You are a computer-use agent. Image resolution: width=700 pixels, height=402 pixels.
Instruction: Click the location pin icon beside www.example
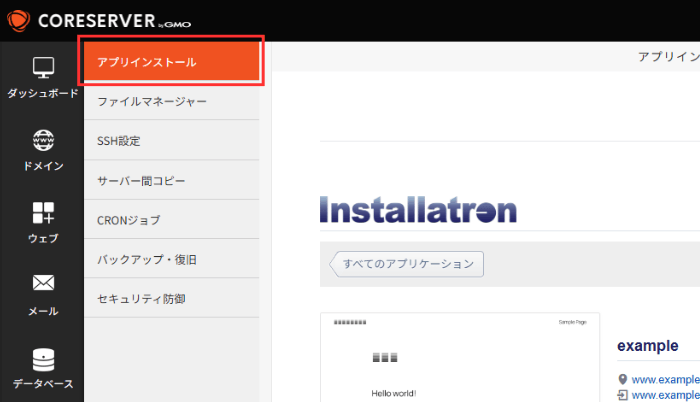[622, 380]
